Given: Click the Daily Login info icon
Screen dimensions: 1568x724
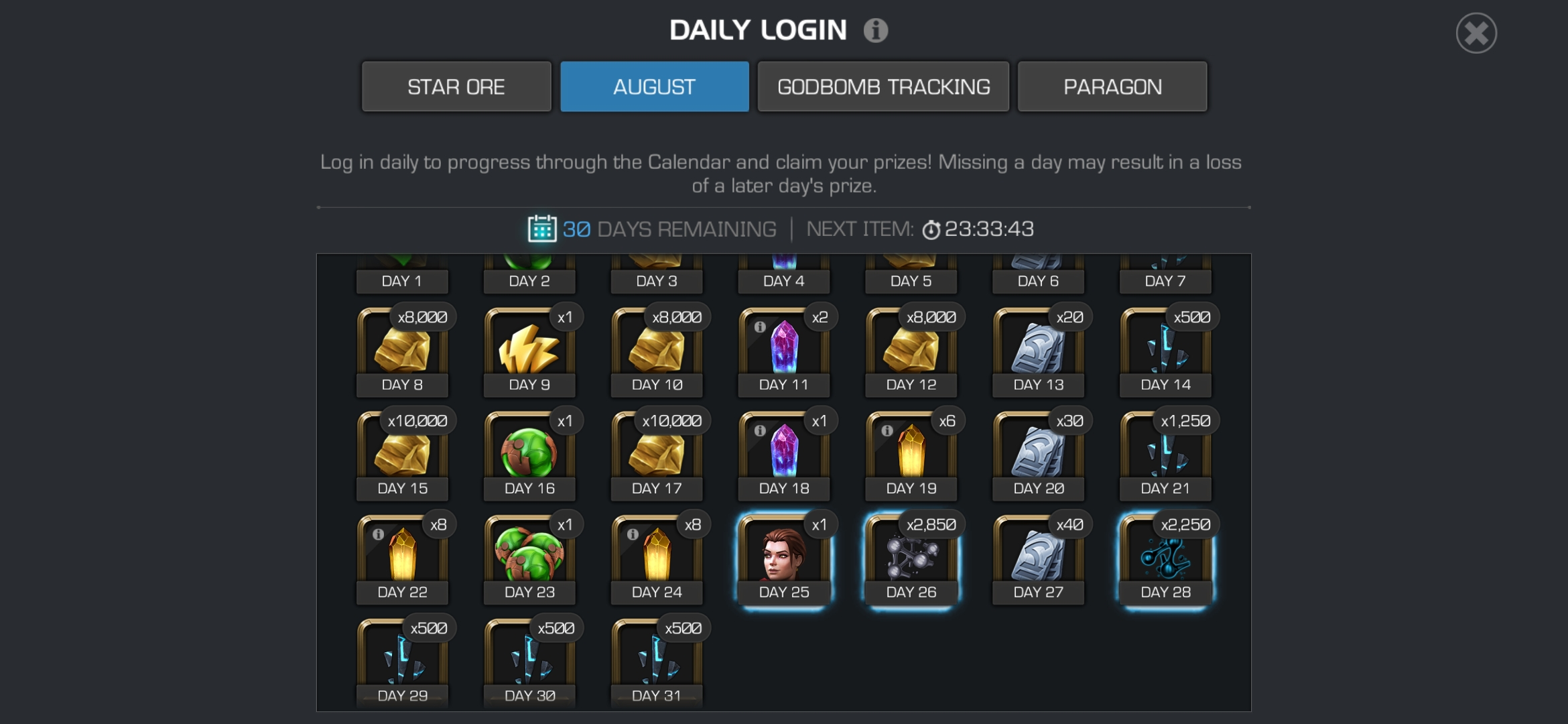Looking at the screenshot, I should (875, 30).
